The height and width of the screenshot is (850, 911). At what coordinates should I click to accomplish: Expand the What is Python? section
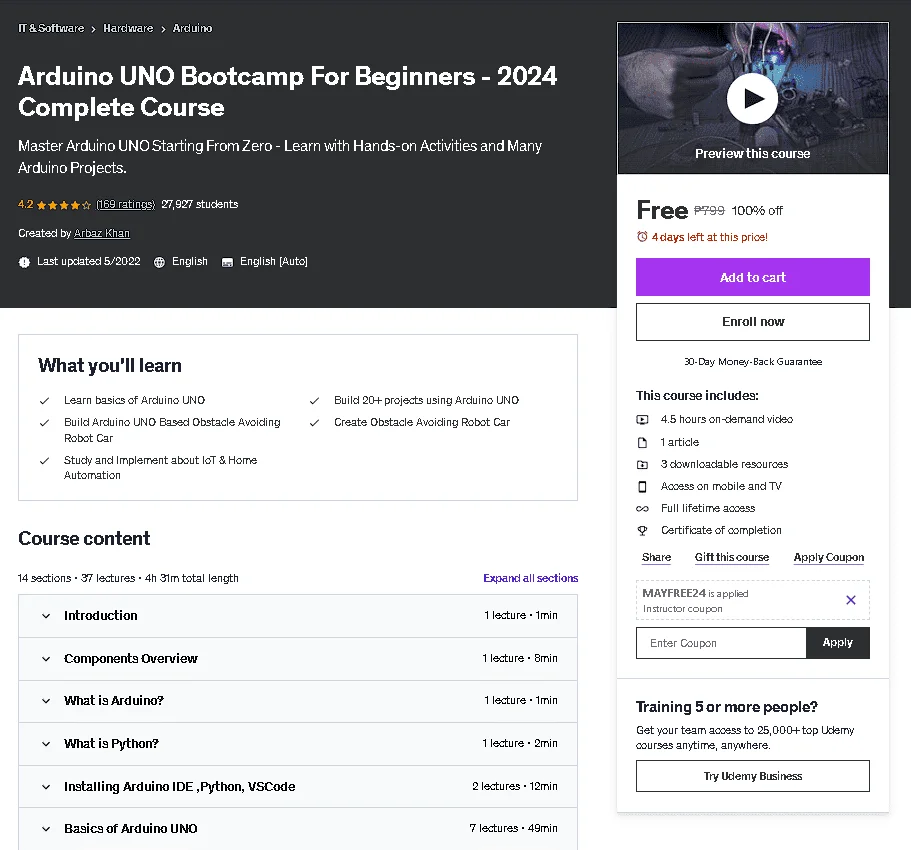298,744
